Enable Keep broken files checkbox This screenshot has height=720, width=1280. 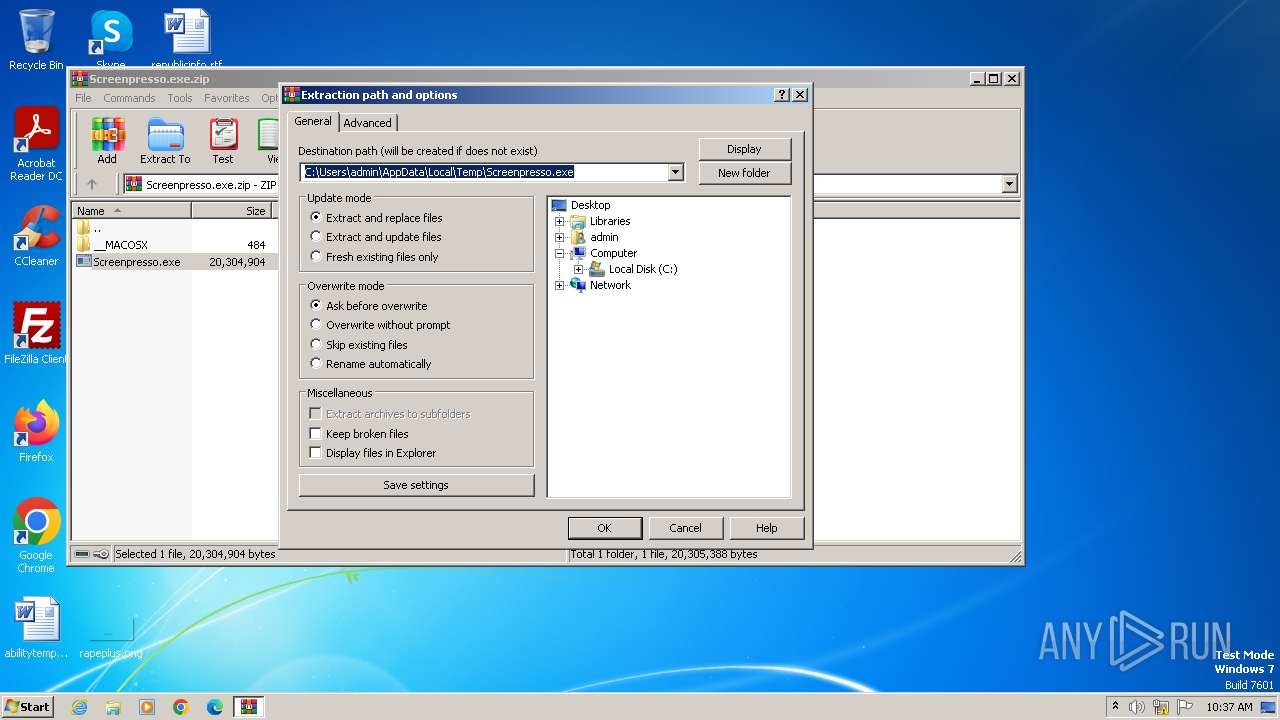[x=315, y=434]
